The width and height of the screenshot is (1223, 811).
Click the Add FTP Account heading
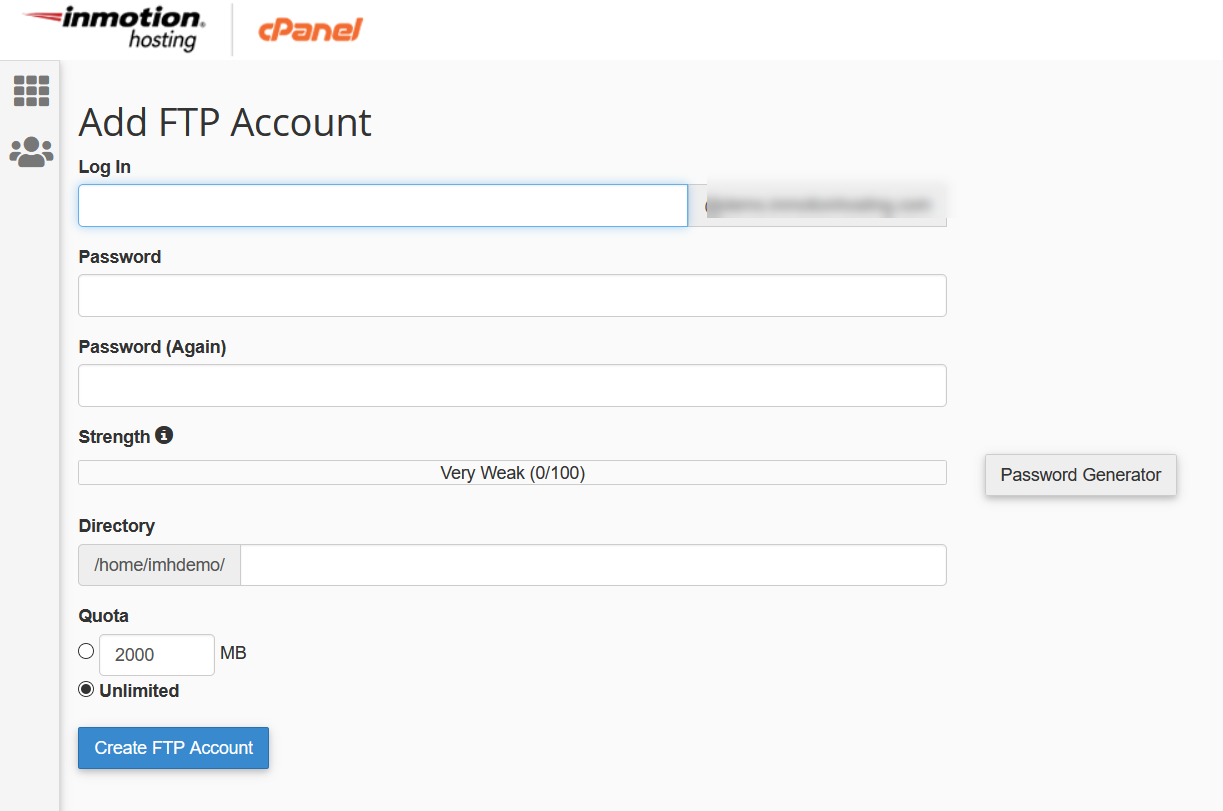click(x=225, y=123)
